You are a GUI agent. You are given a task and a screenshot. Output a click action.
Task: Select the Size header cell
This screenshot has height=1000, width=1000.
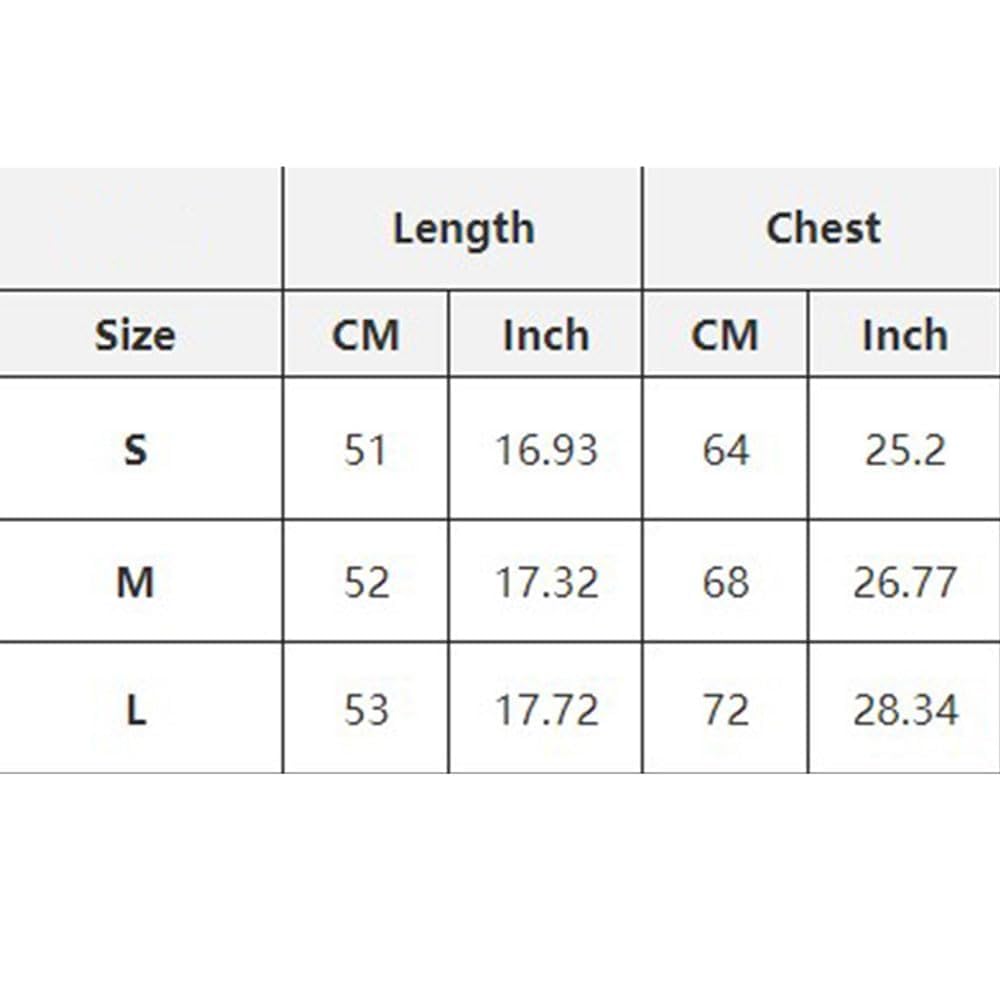click(x=135, y=335)
